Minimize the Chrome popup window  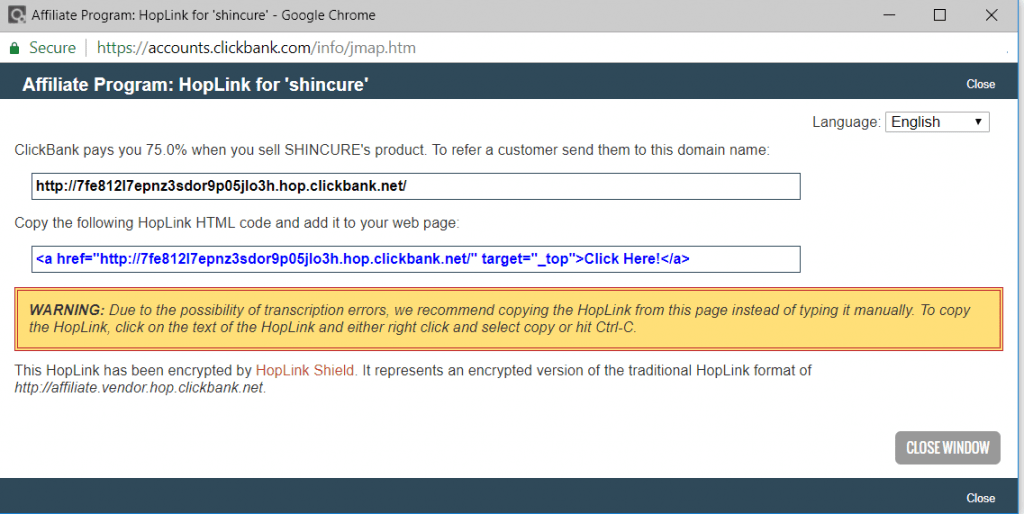(889, 14)
